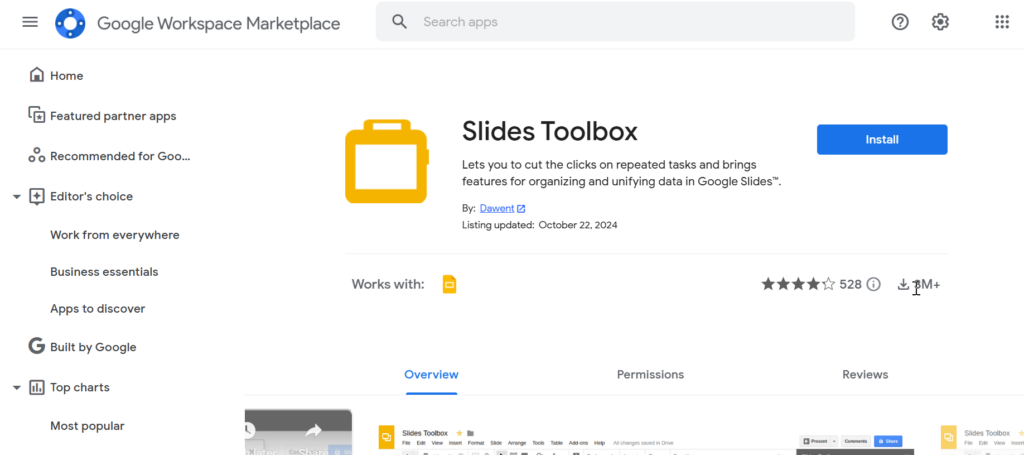
Task: Switch to the Permissions tab
Action: click(650, 374)
